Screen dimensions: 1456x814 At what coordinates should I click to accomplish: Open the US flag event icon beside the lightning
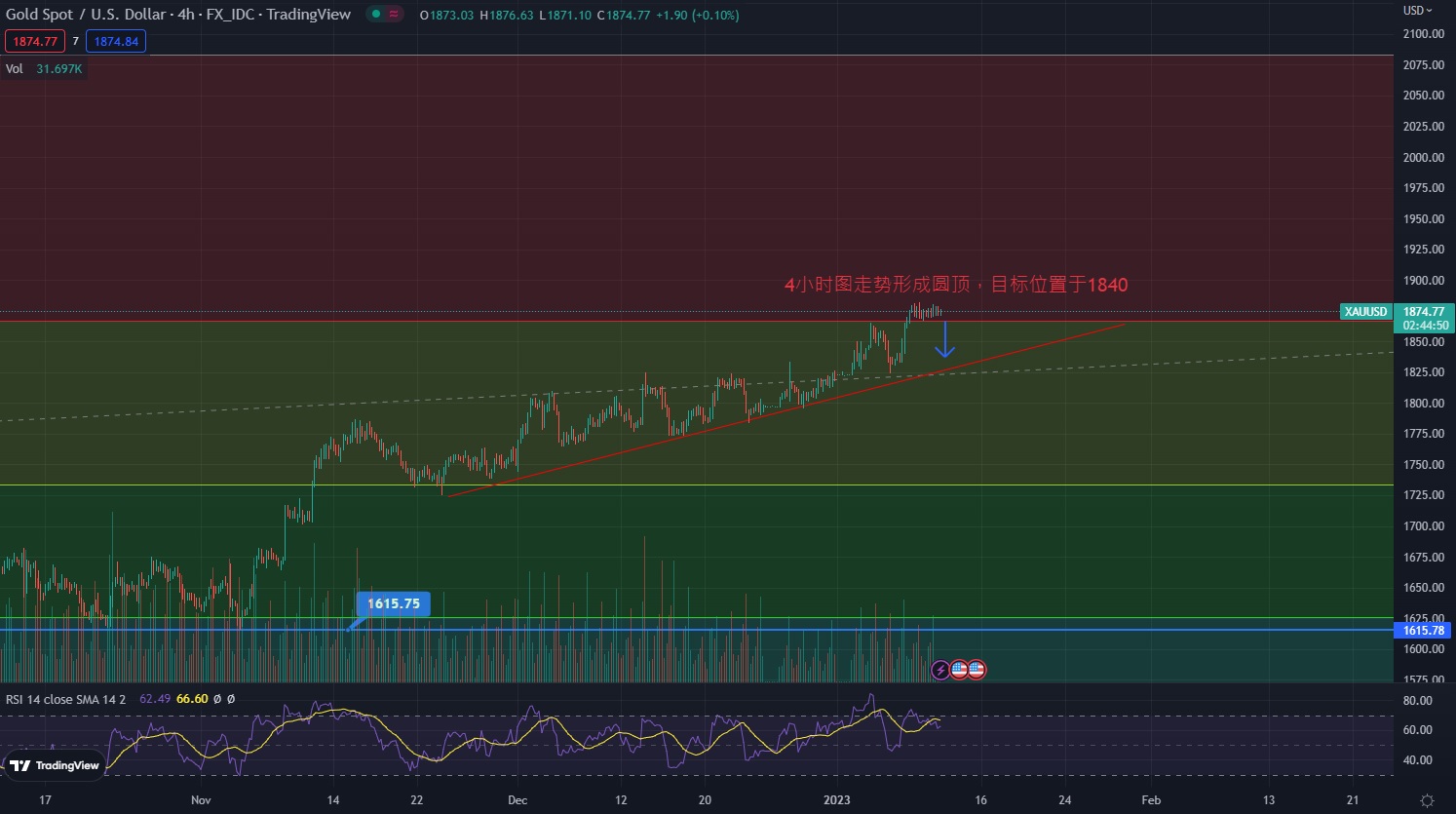[x=959, y=670]
